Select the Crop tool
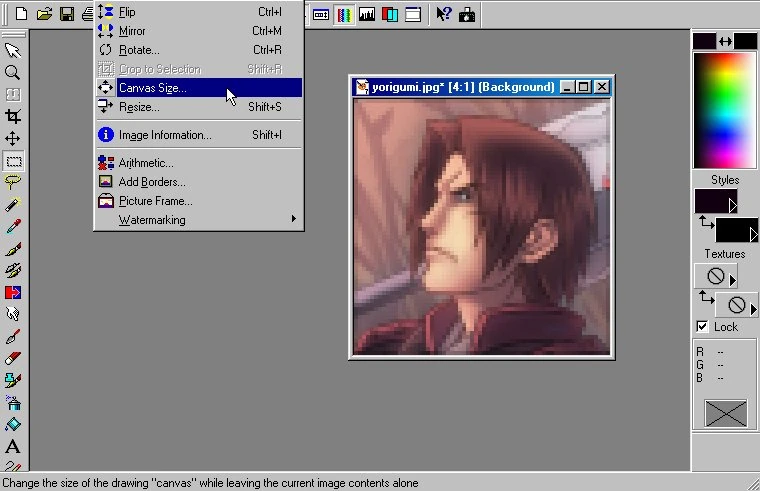Screen dimensions: 760x491 13,116
